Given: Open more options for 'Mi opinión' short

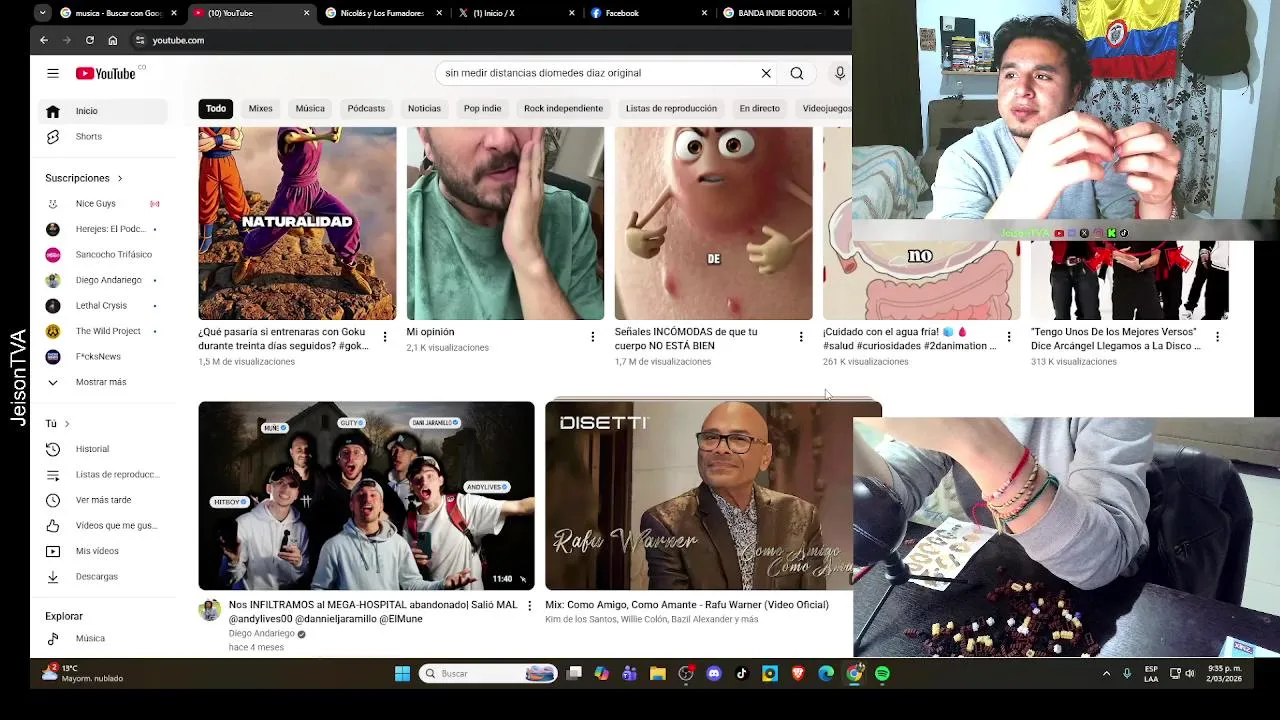Looking at the screenshot, I should (x=593, y=337).
